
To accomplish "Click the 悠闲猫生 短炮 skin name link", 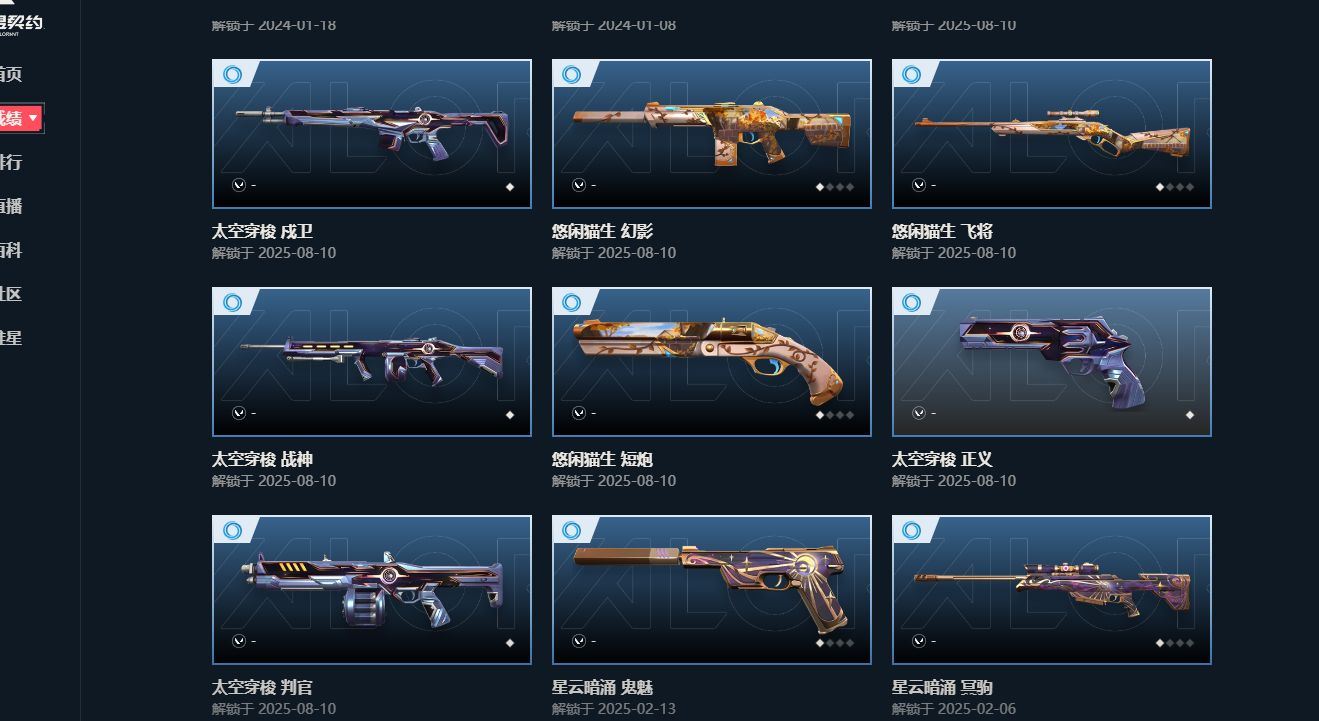I will (602, 459).
